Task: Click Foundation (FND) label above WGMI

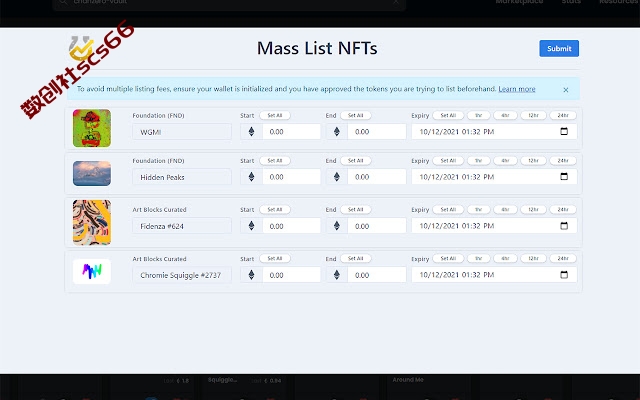Action: pos(158,116)
